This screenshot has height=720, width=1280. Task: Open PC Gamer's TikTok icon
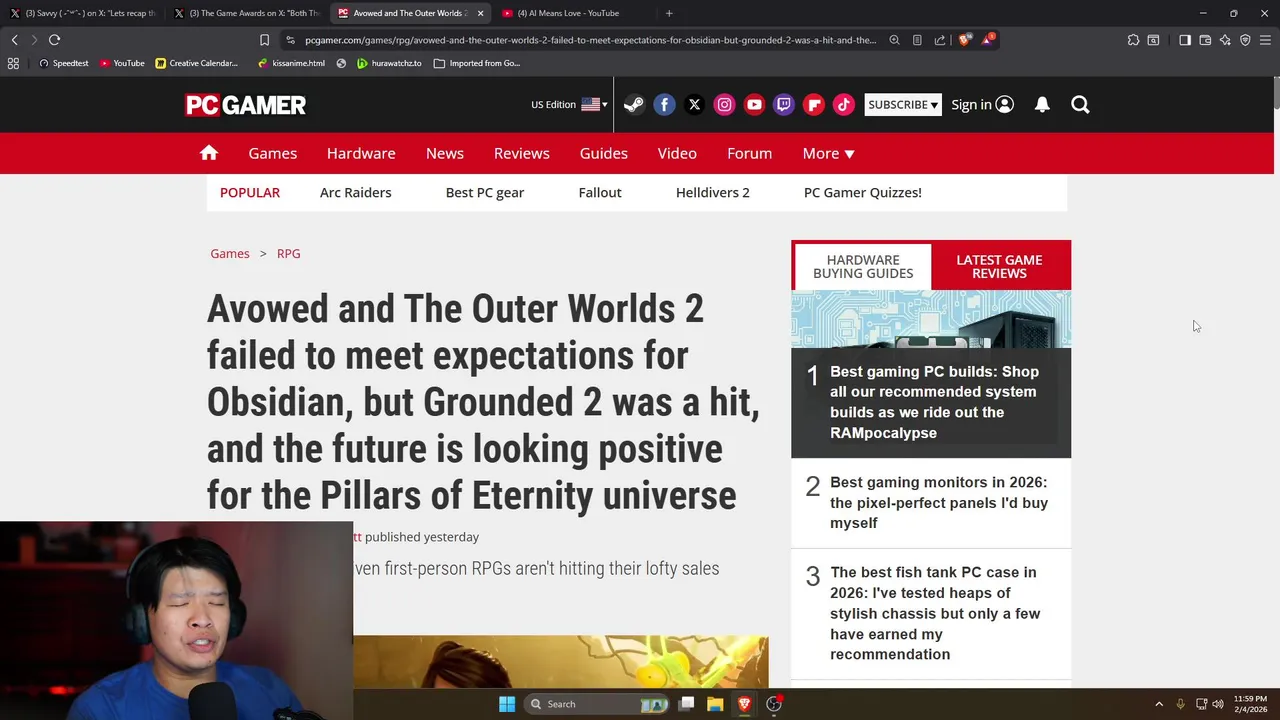(x=844, y=104)
